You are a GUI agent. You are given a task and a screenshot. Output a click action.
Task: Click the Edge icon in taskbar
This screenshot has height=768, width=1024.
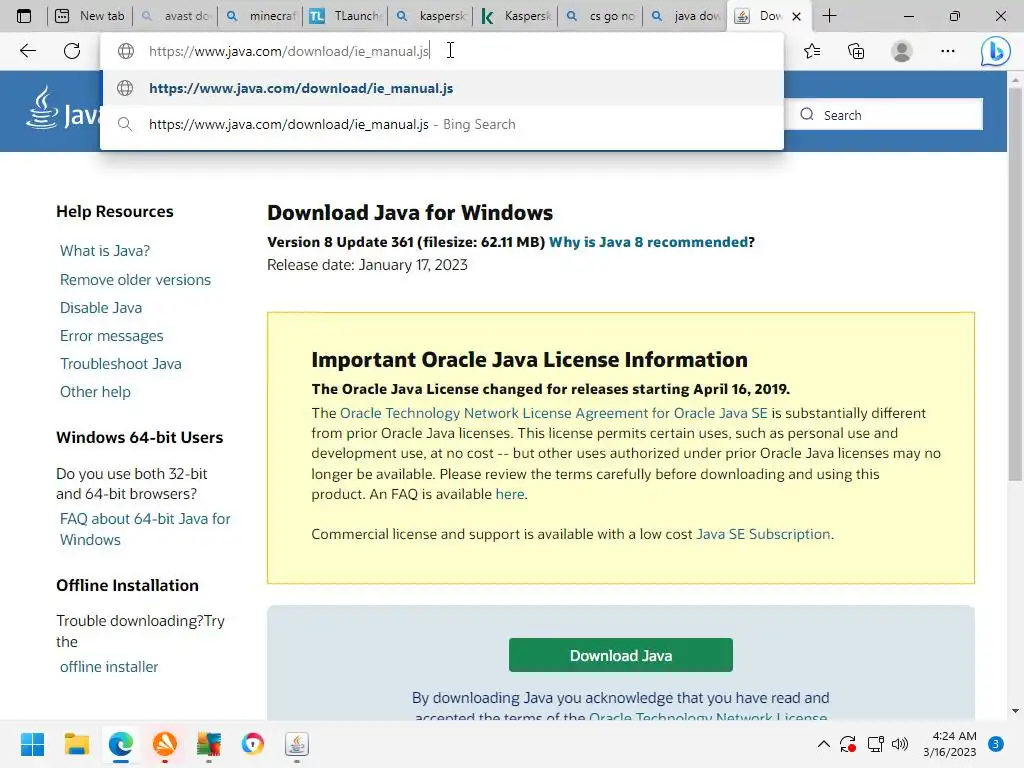click(121, 744)
